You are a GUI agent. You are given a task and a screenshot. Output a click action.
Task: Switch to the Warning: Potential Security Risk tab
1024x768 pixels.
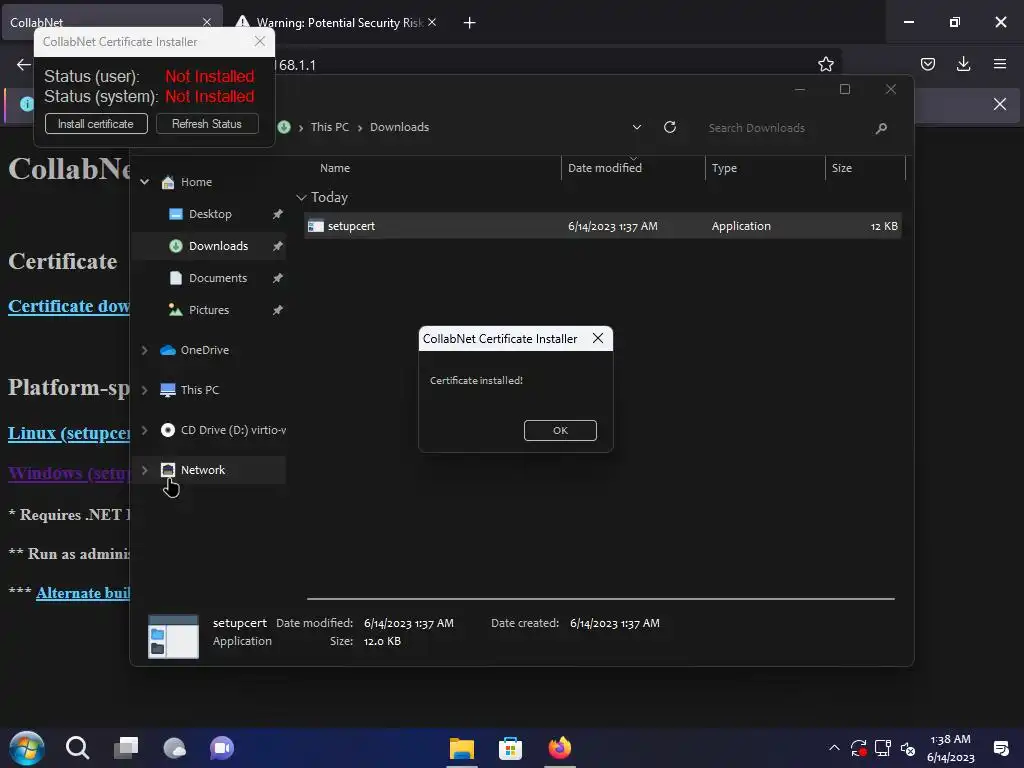coord(330,23)
